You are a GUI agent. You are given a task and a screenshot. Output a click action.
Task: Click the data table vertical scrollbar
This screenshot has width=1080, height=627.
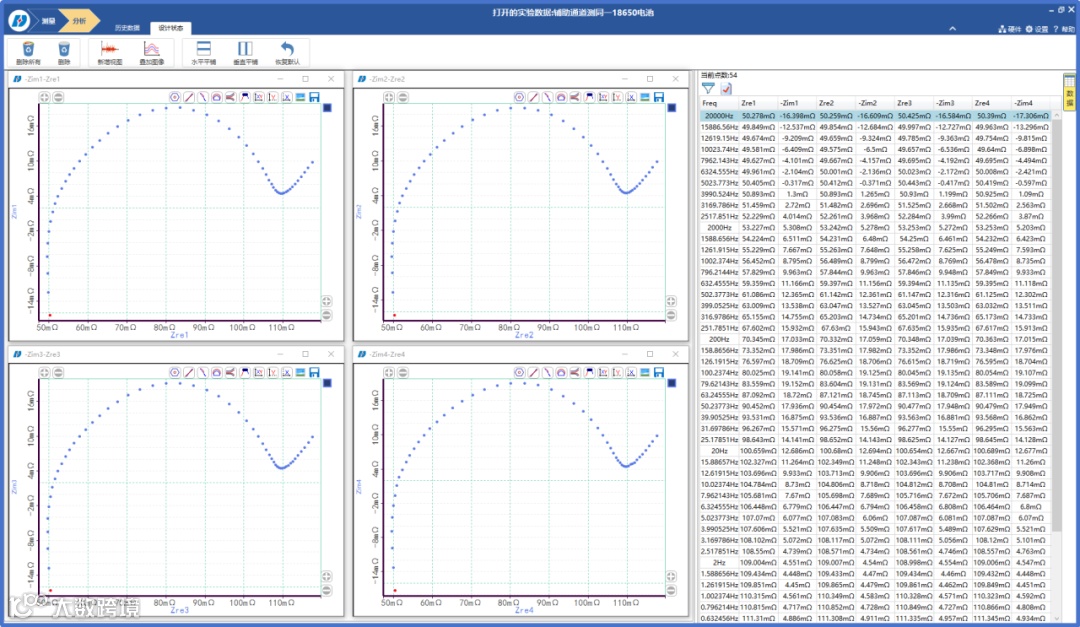pos(1057,324)
